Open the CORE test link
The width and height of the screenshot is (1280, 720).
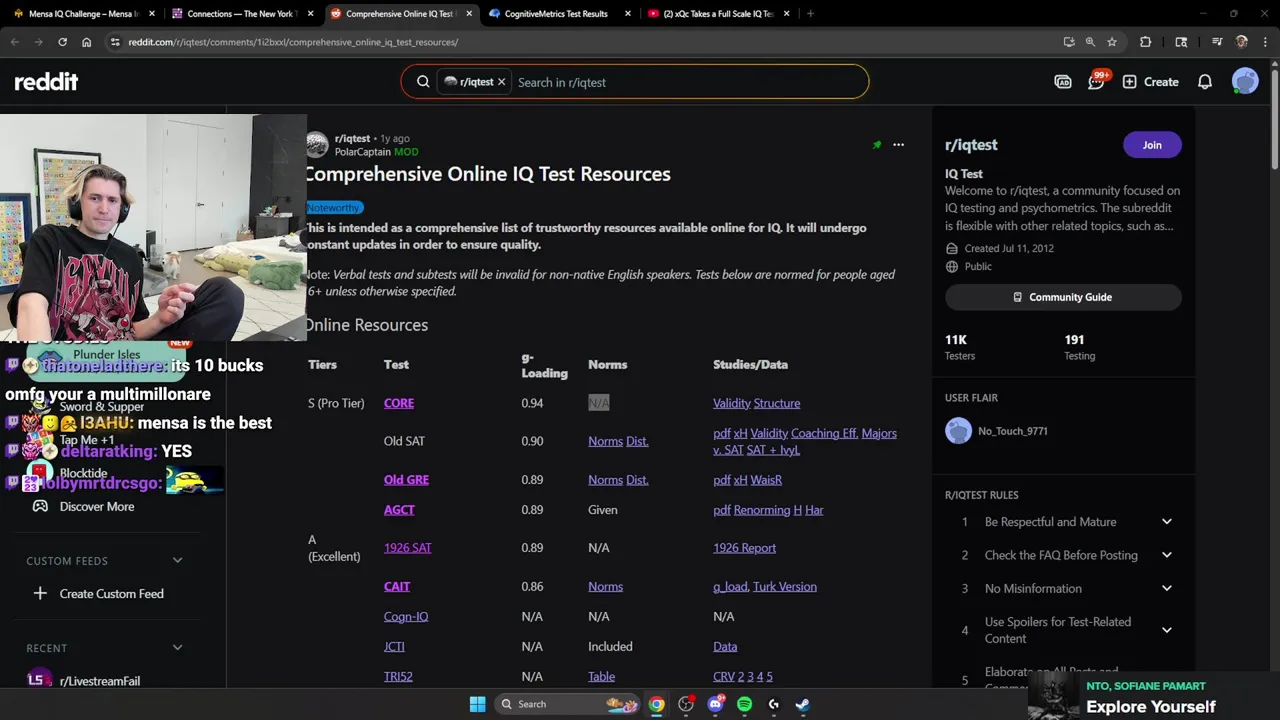coord(398,403)
